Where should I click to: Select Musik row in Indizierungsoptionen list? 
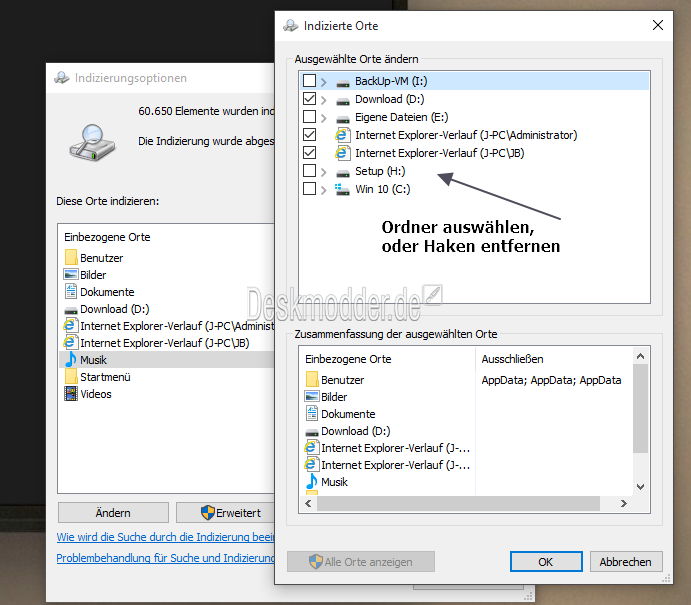[167, 360]
